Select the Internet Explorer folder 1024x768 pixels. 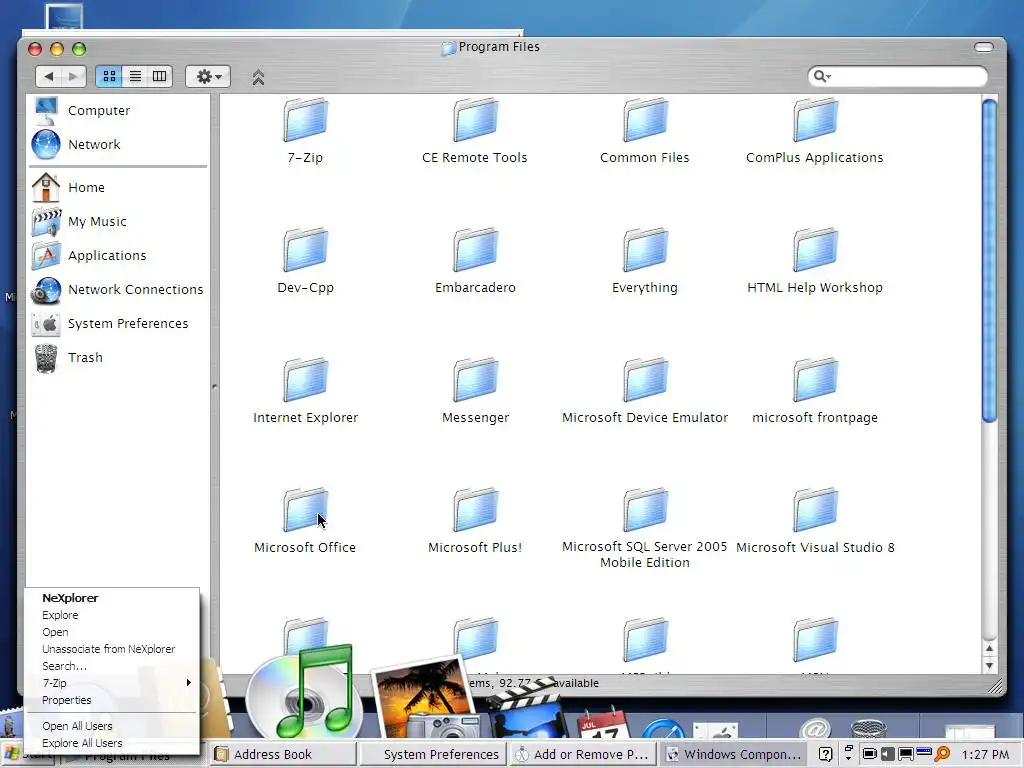(x=305, y=380)
